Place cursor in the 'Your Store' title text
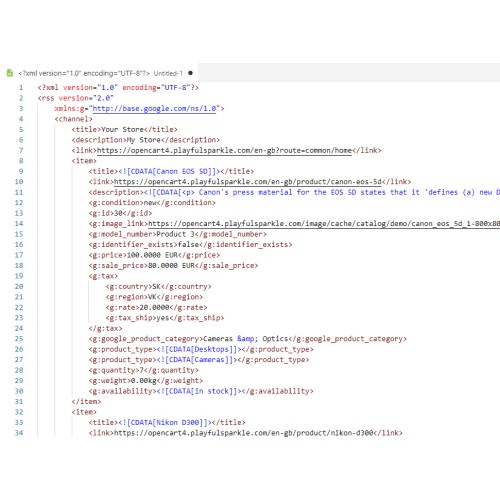The width and height of the screenshot is (500, 500). pyautogui.click(x=122, y=129)
